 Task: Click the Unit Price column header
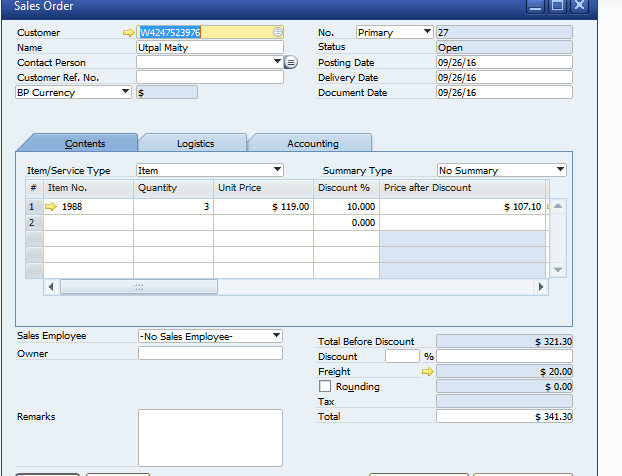point(263,188)
